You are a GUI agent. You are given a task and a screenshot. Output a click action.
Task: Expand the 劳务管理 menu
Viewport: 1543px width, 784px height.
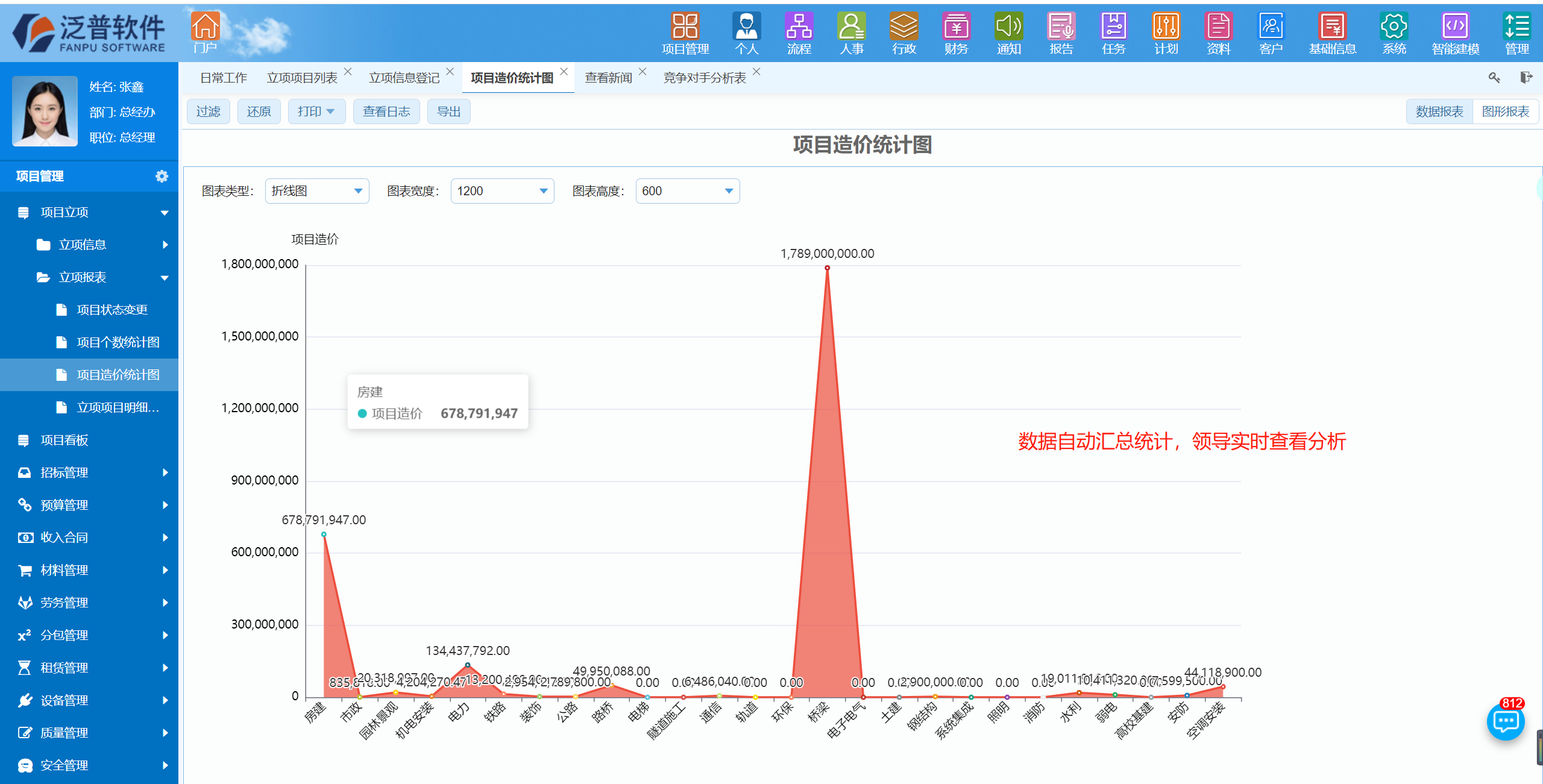(89, 603)
